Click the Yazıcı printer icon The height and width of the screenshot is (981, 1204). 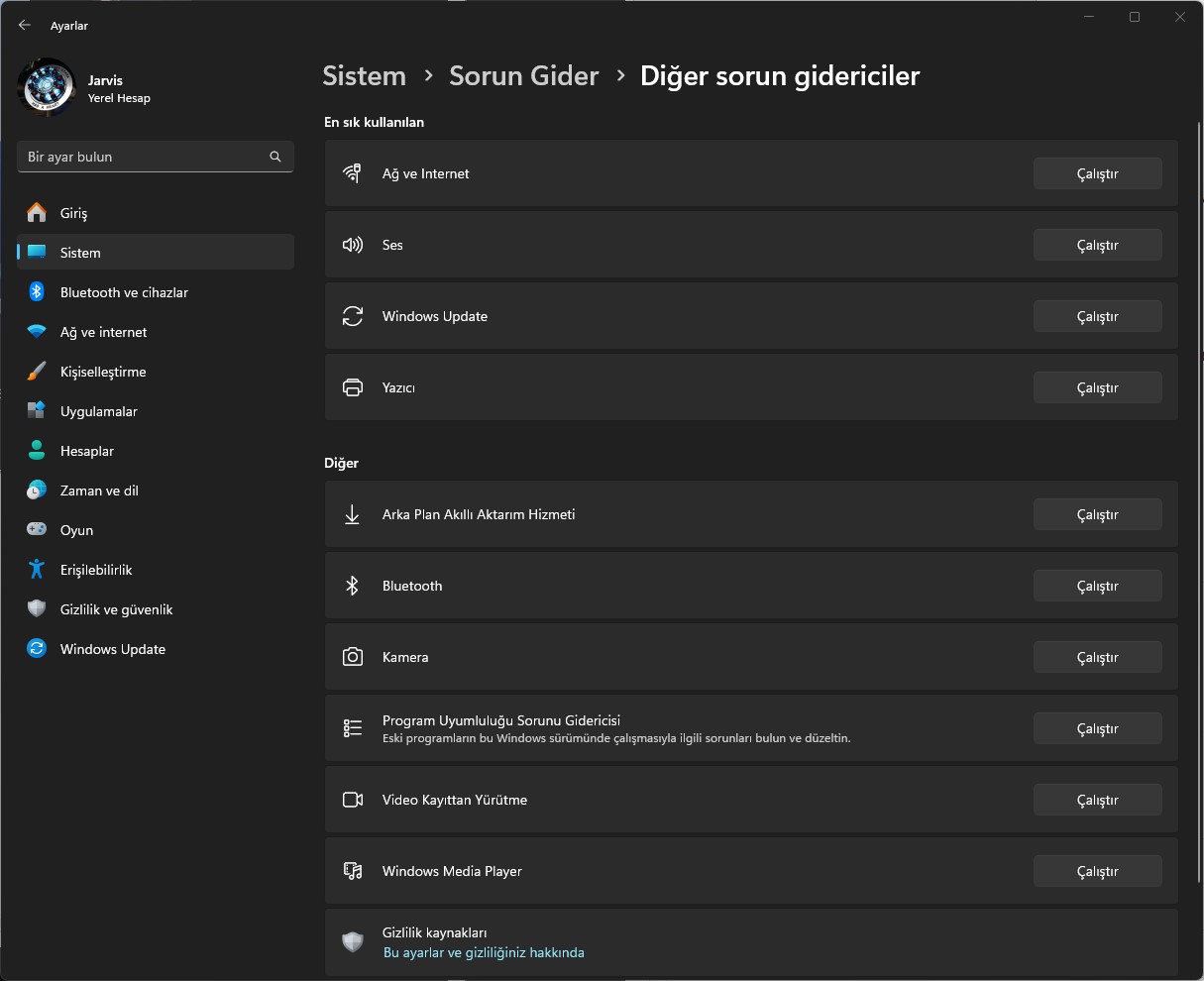352,387
